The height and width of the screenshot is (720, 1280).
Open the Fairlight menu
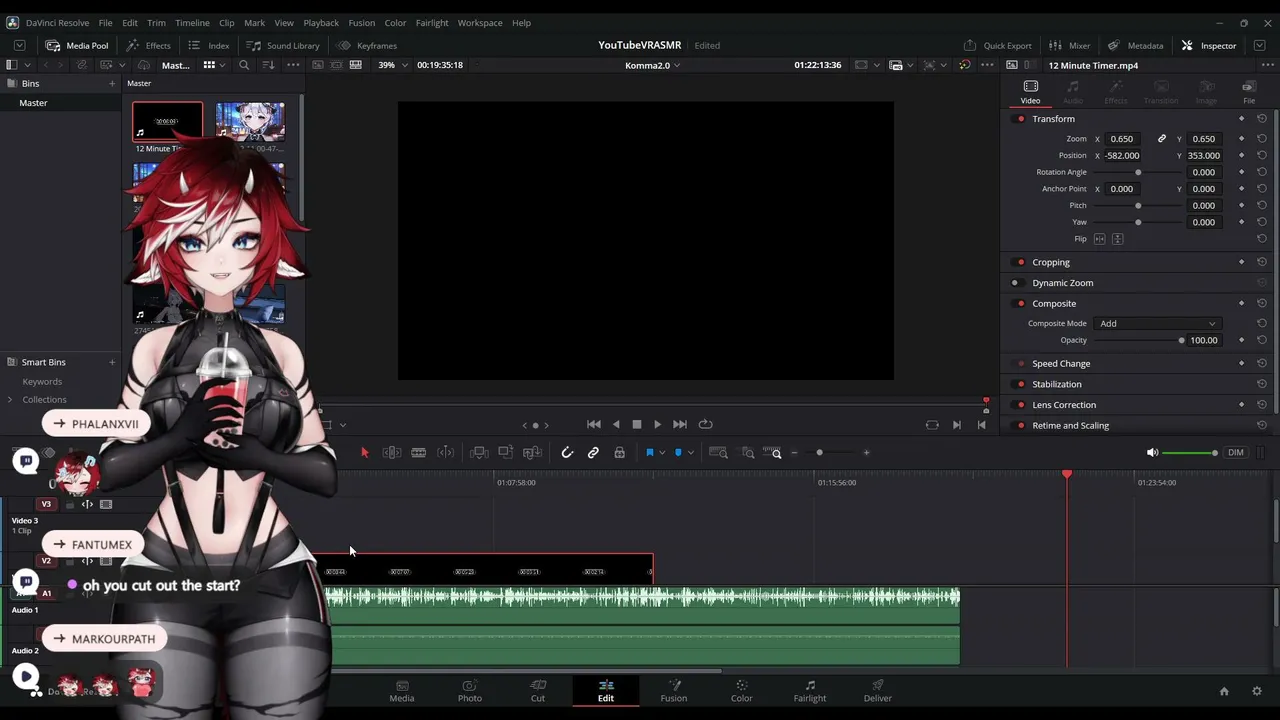tap(432, 23)
